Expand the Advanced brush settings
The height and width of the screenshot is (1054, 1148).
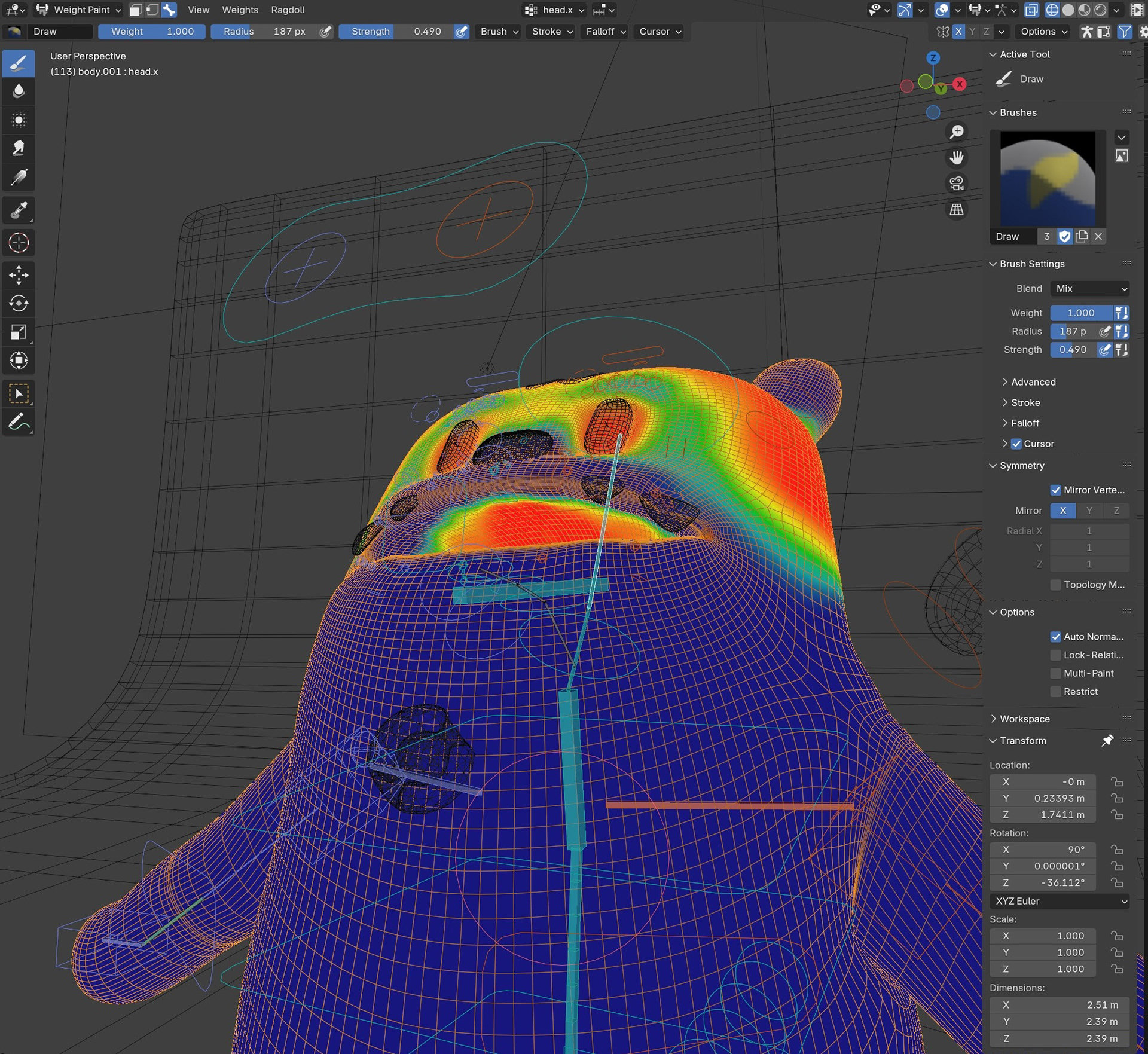tap(1033, 382)
